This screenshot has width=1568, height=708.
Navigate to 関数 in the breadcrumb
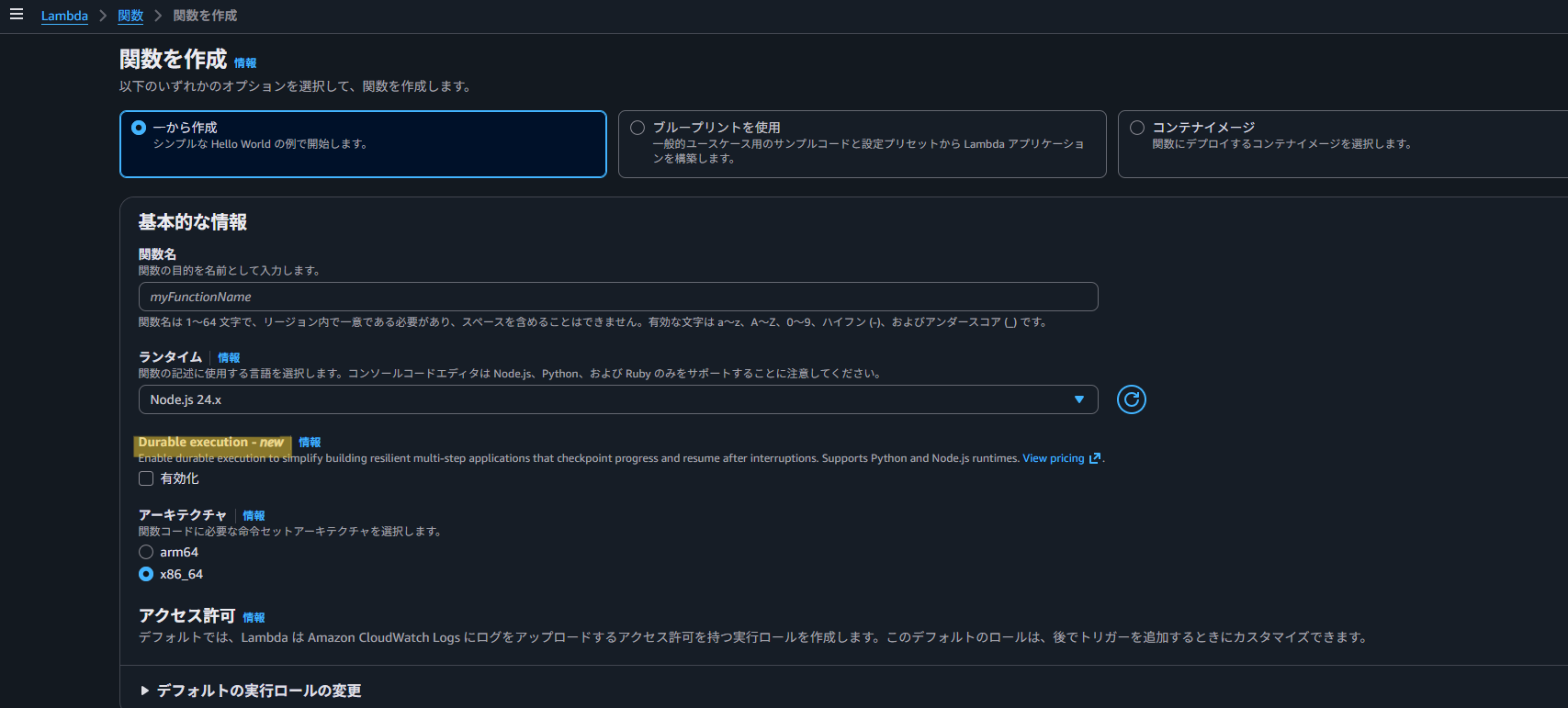(x=130, y=16)
